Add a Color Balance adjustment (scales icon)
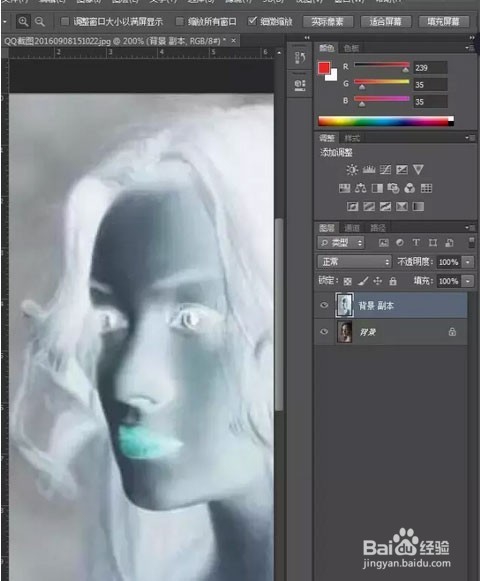This screenshot has width=480, height=581. [361, 188]
